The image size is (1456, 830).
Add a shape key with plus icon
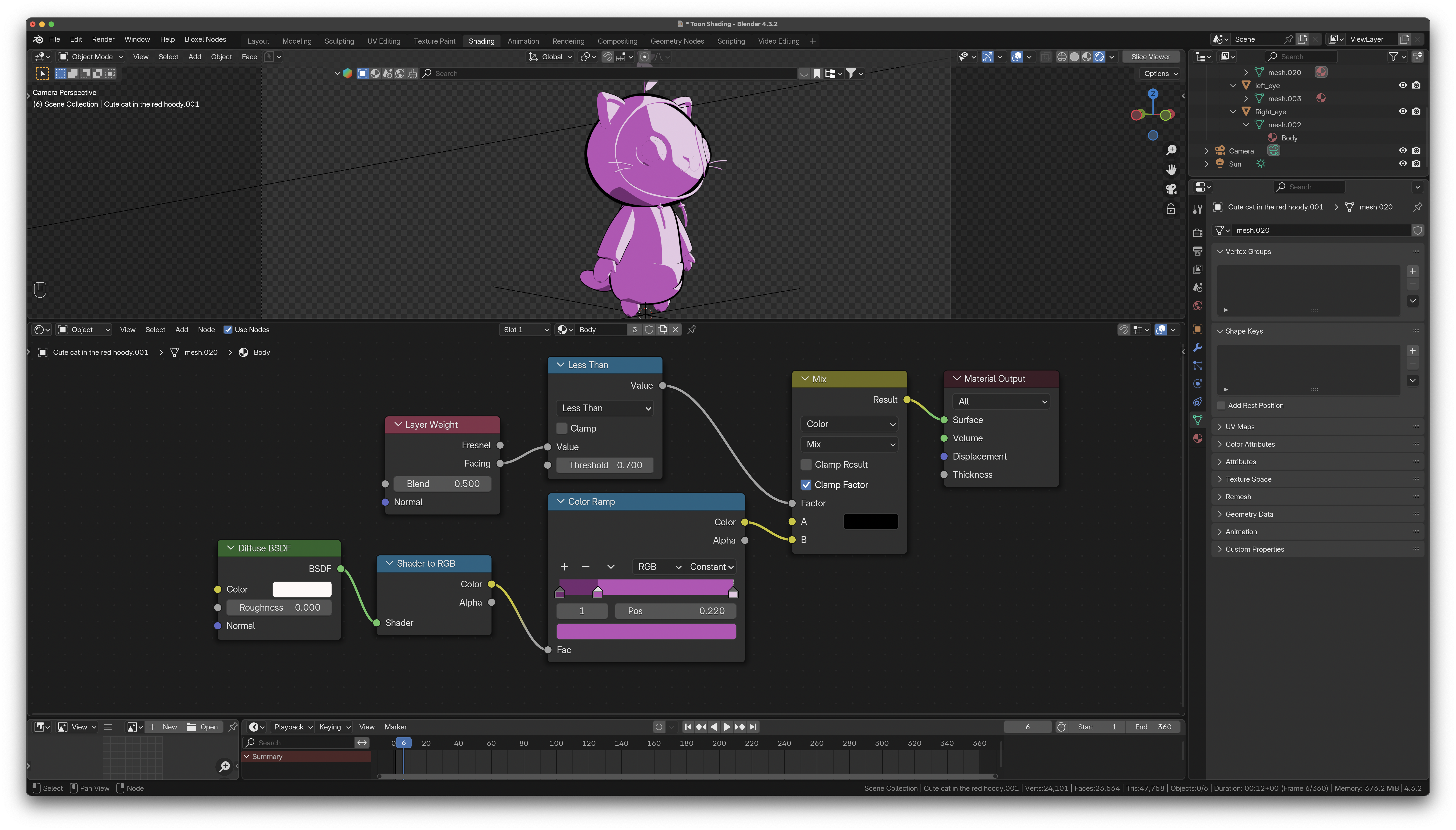[1413, 351]
